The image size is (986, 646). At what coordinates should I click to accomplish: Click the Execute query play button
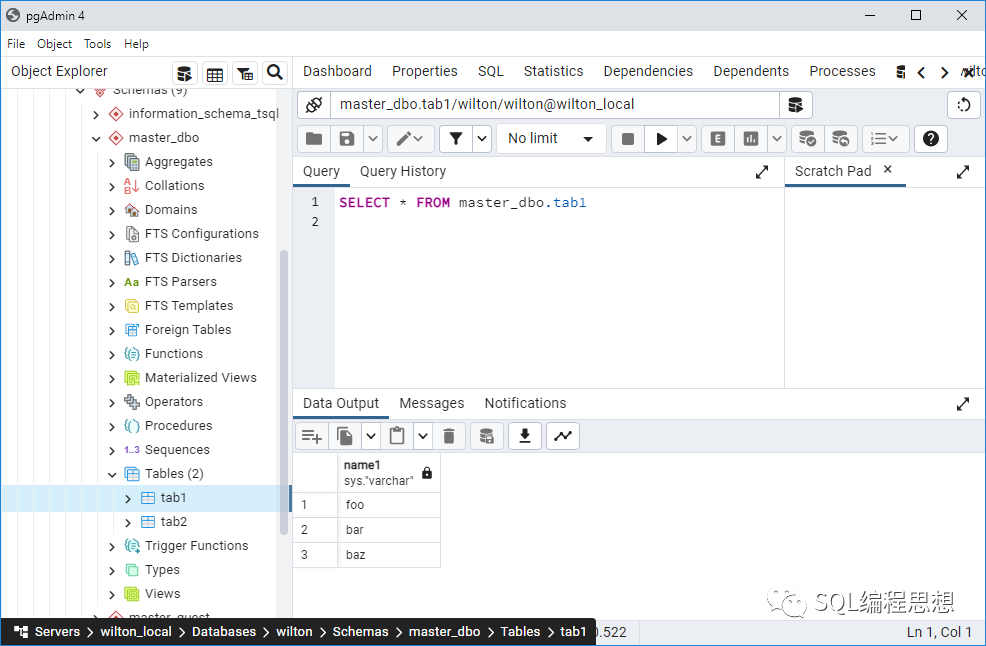coord(661,139)
